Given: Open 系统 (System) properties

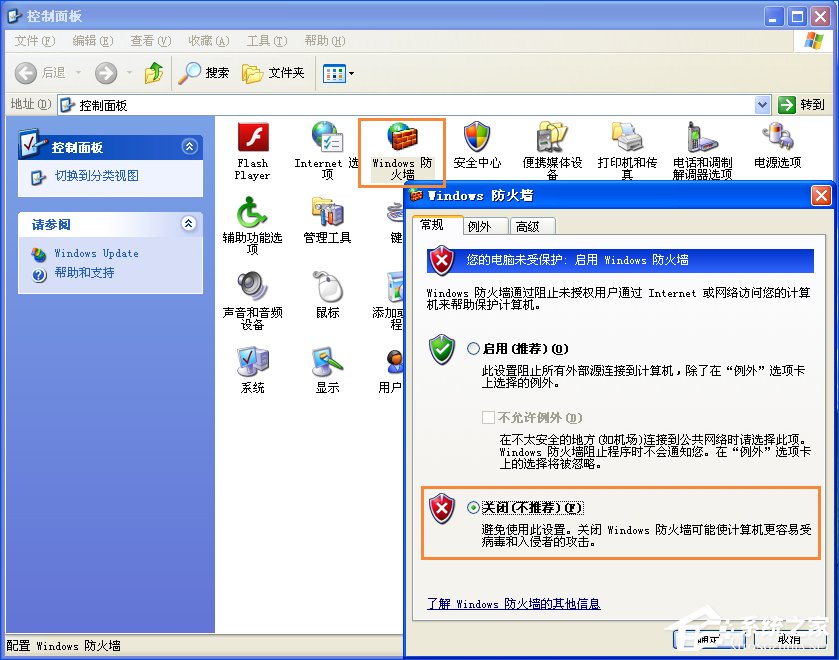Looking at the screenshot, I should 251,370.
